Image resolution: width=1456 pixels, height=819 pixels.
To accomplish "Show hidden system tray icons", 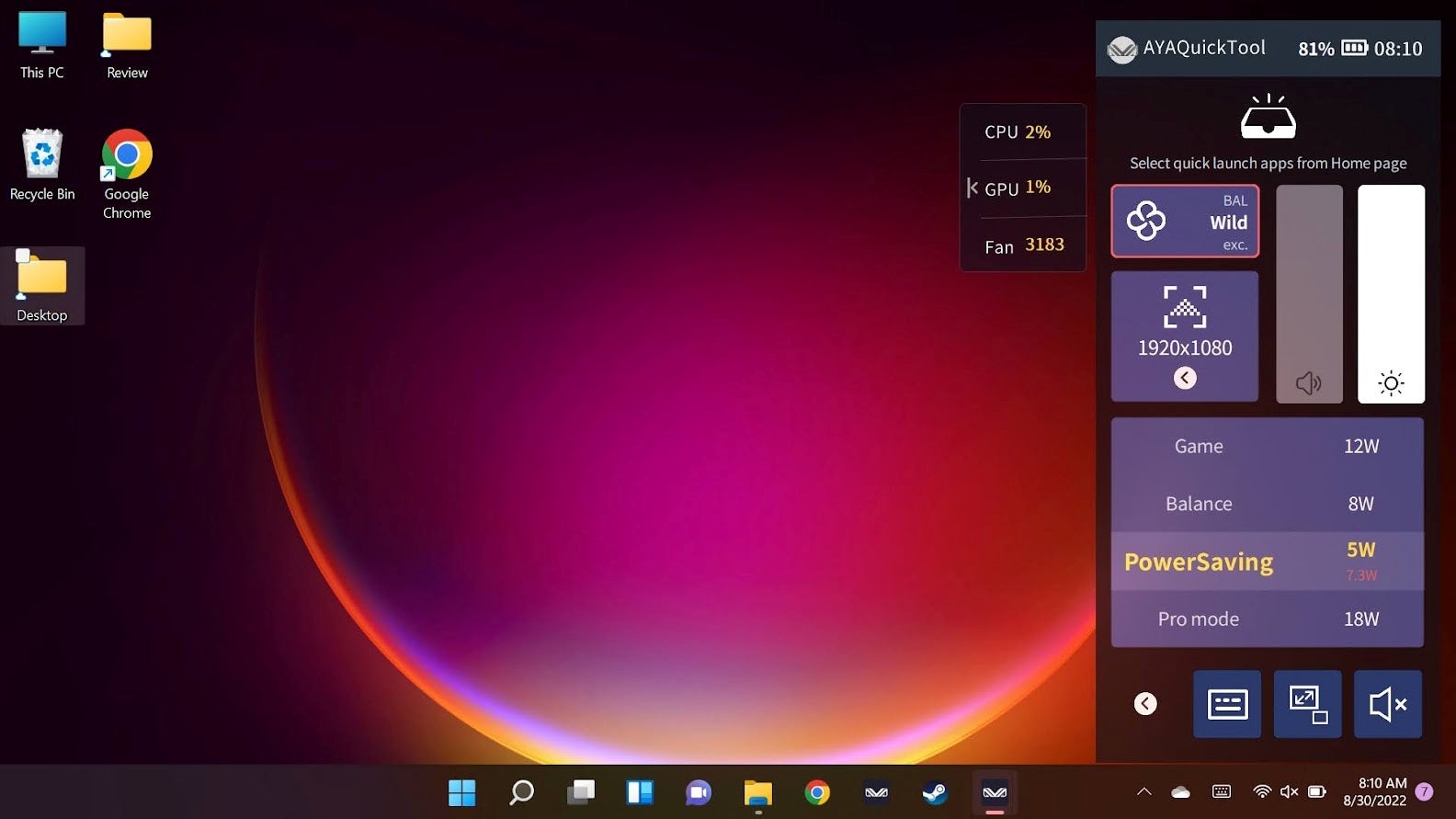I will pyautogui.click(x=1143, y=791).
